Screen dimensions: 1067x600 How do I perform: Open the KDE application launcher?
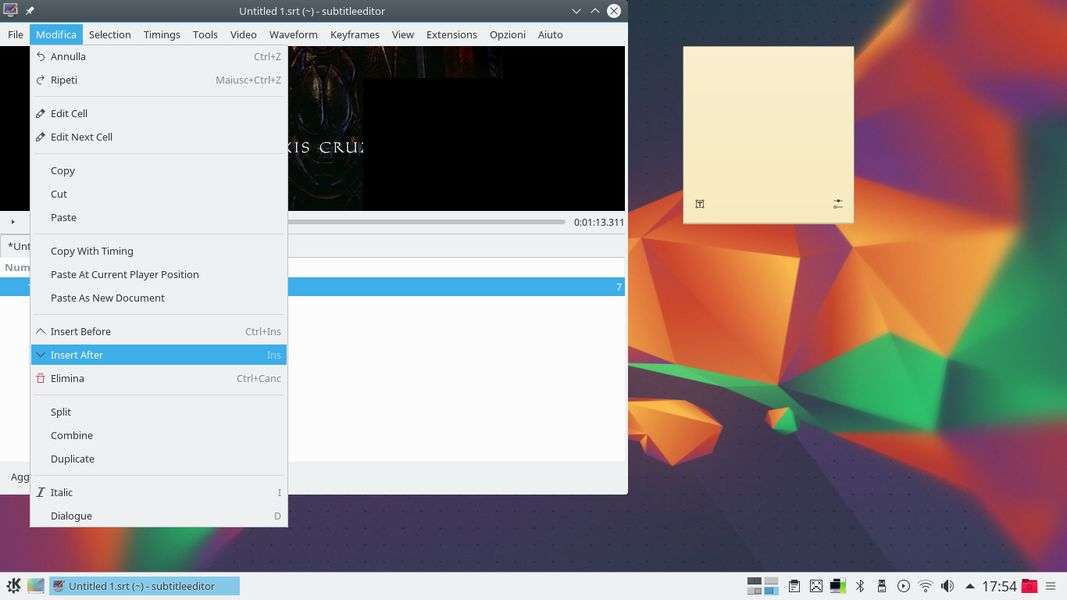pos(13,586)
